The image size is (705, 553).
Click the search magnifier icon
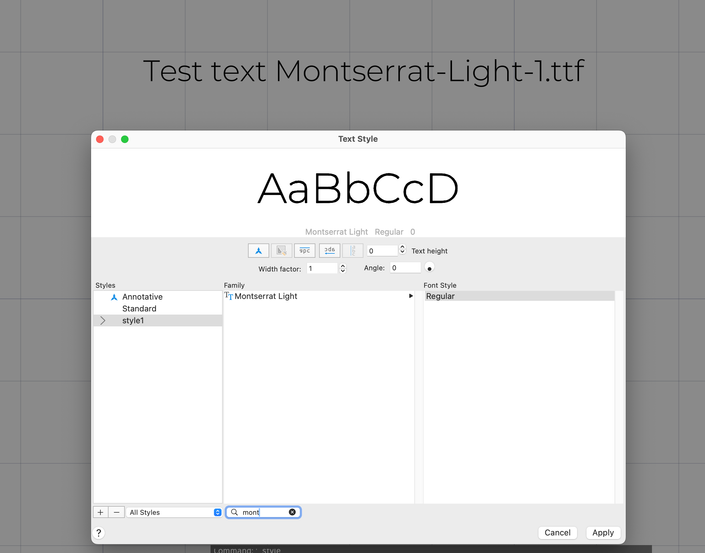click(234, 512)
